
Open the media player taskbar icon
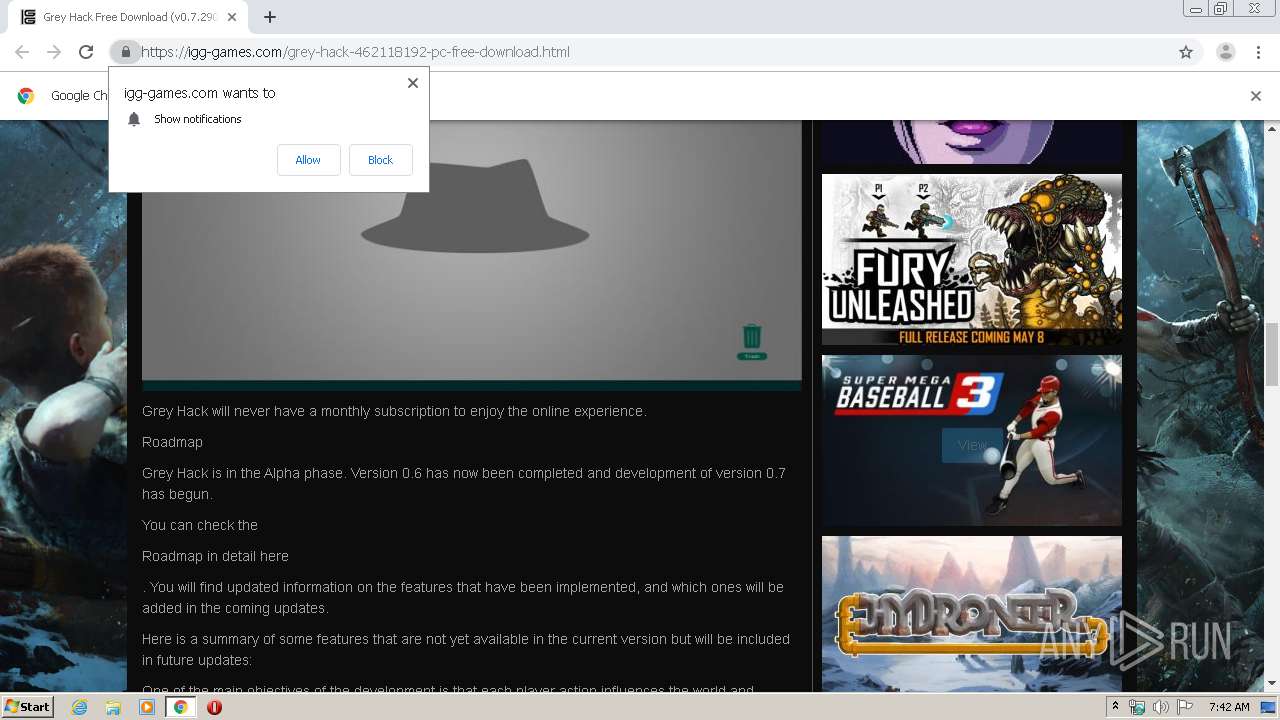click(x=147, y=707)
